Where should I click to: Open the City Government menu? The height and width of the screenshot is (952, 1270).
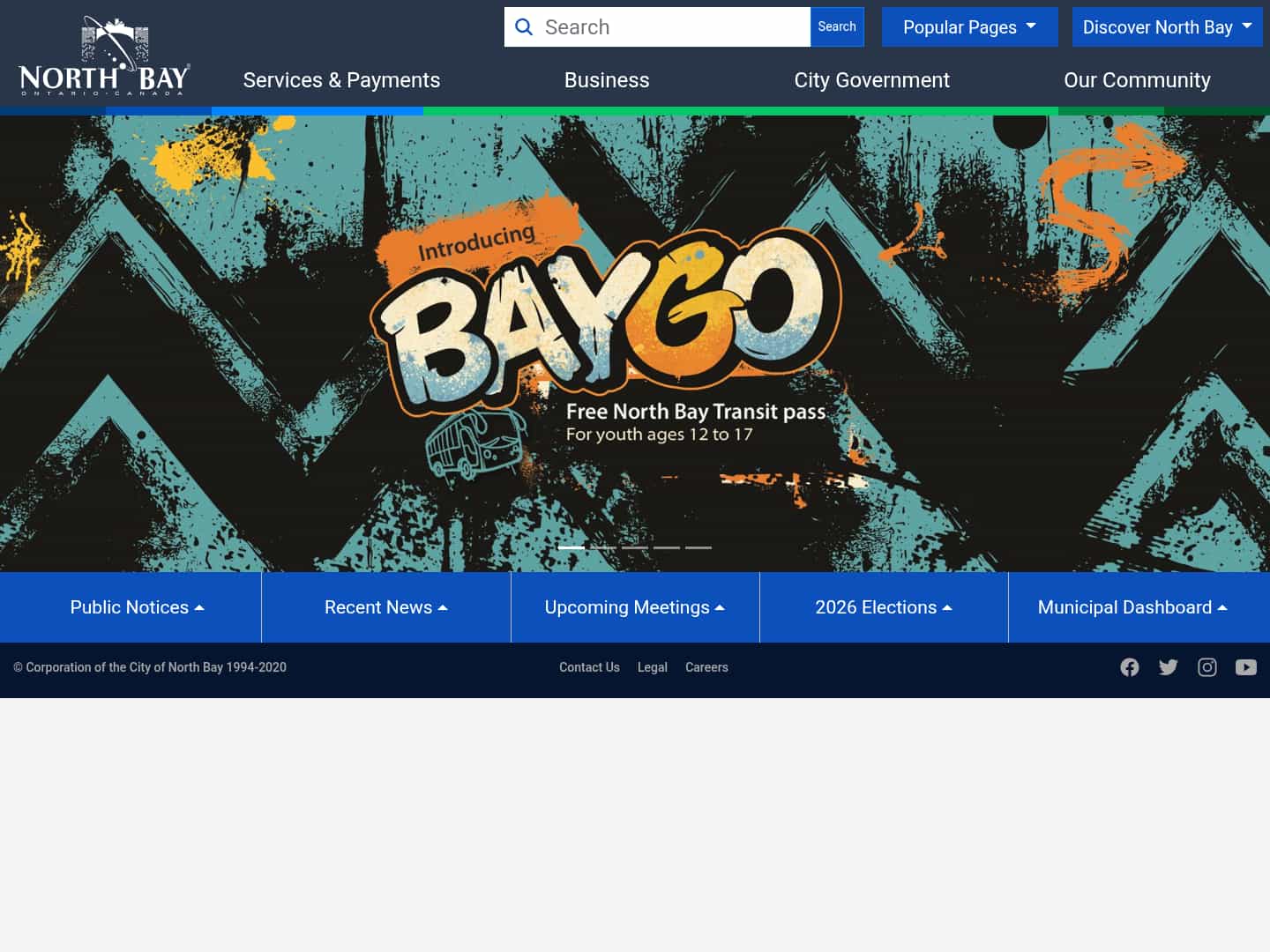click(x=871, y=80)
